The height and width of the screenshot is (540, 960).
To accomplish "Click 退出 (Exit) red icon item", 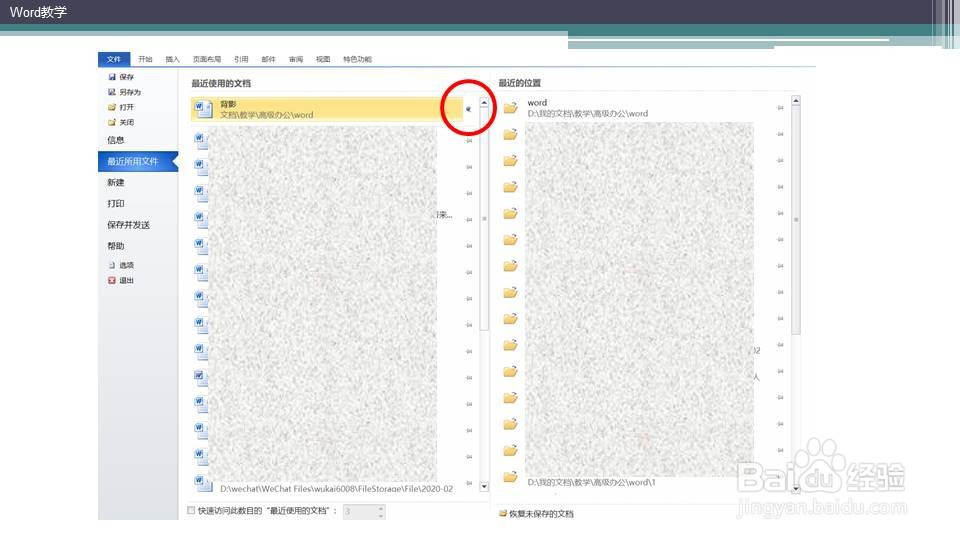I will click(x=121, y=280).
